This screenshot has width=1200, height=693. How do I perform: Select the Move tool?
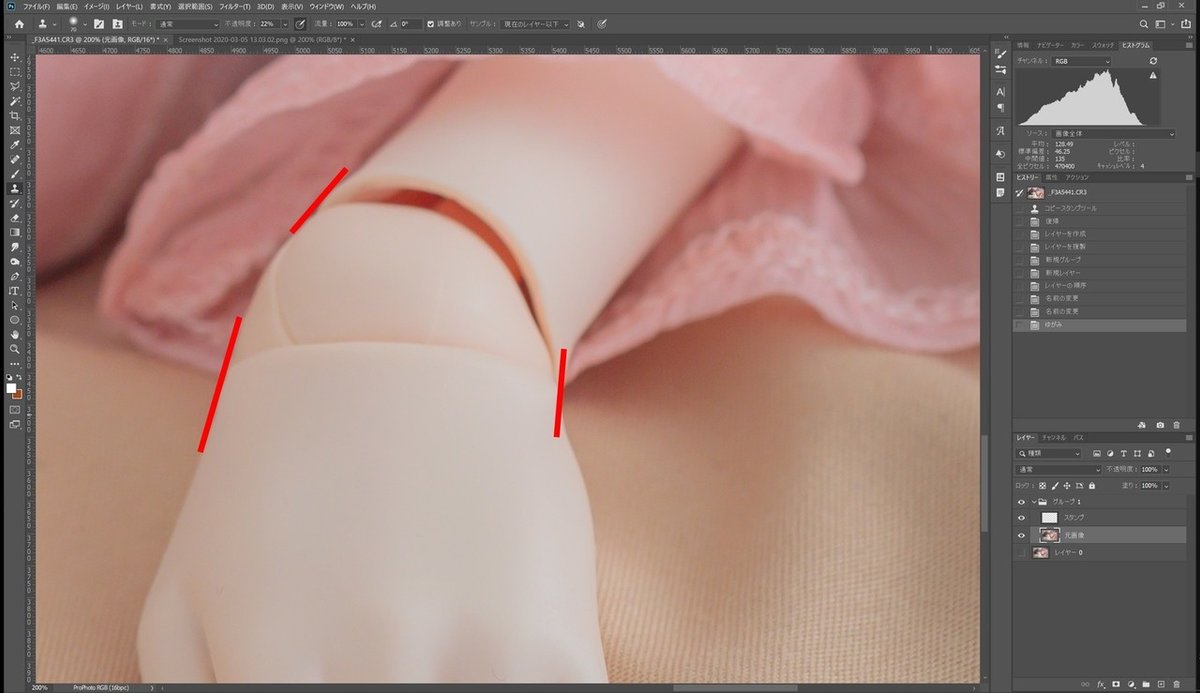15,58
